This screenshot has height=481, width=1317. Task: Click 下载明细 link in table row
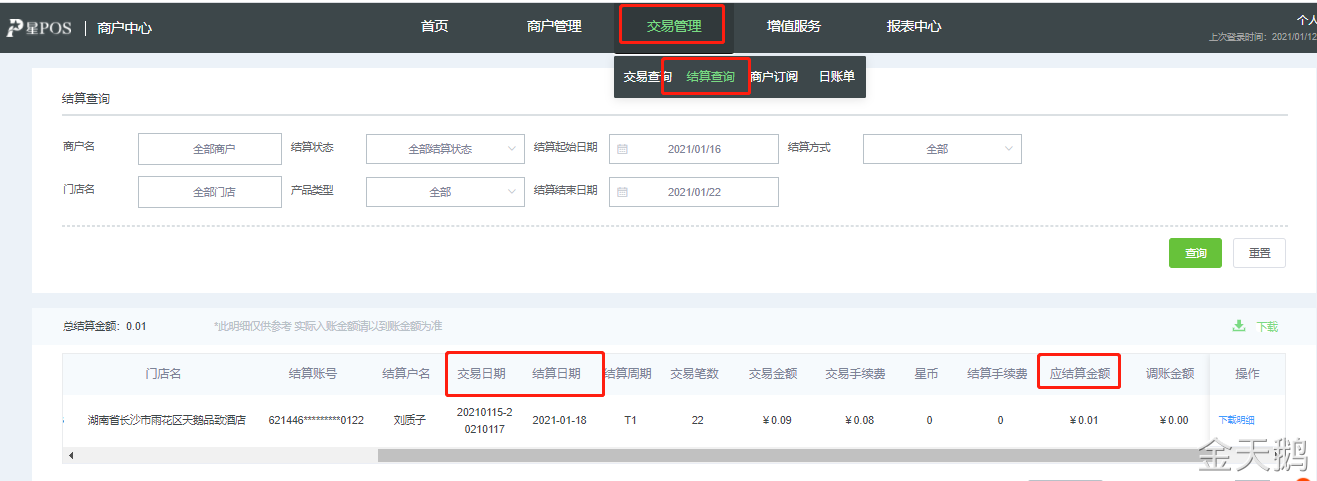pyautogui.click(x=1236, y=420)
